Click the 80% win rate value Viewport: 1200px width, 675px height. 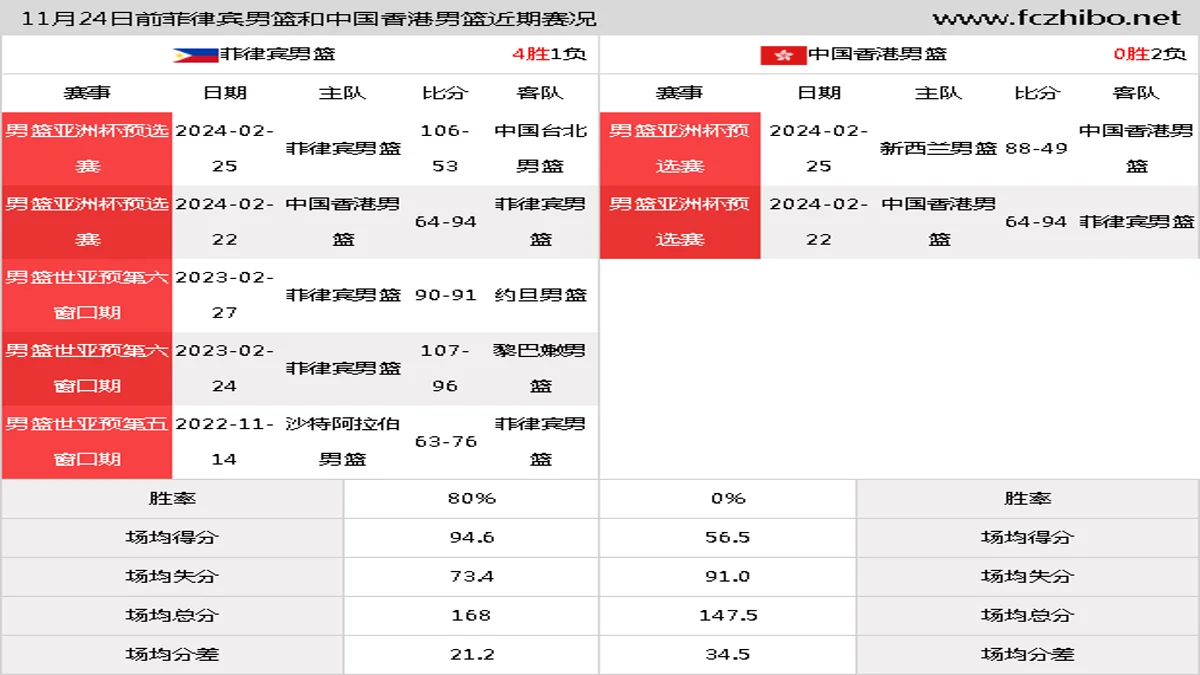(x=471, y=498)
